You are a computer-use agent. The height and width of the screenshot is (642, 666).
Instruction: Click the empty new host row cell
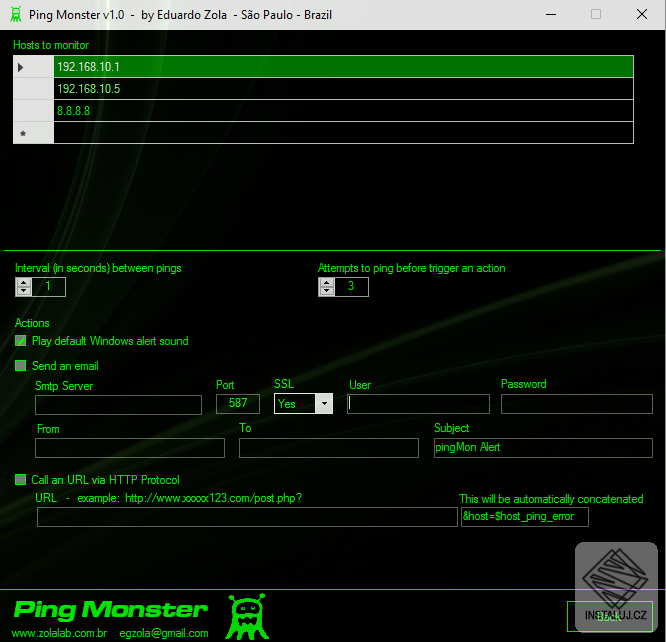point(343,133)
